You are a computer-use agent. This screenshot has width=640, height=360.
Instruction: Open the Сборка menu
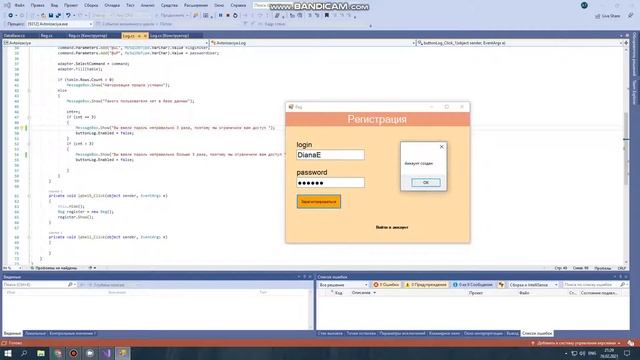pos(91,5)
